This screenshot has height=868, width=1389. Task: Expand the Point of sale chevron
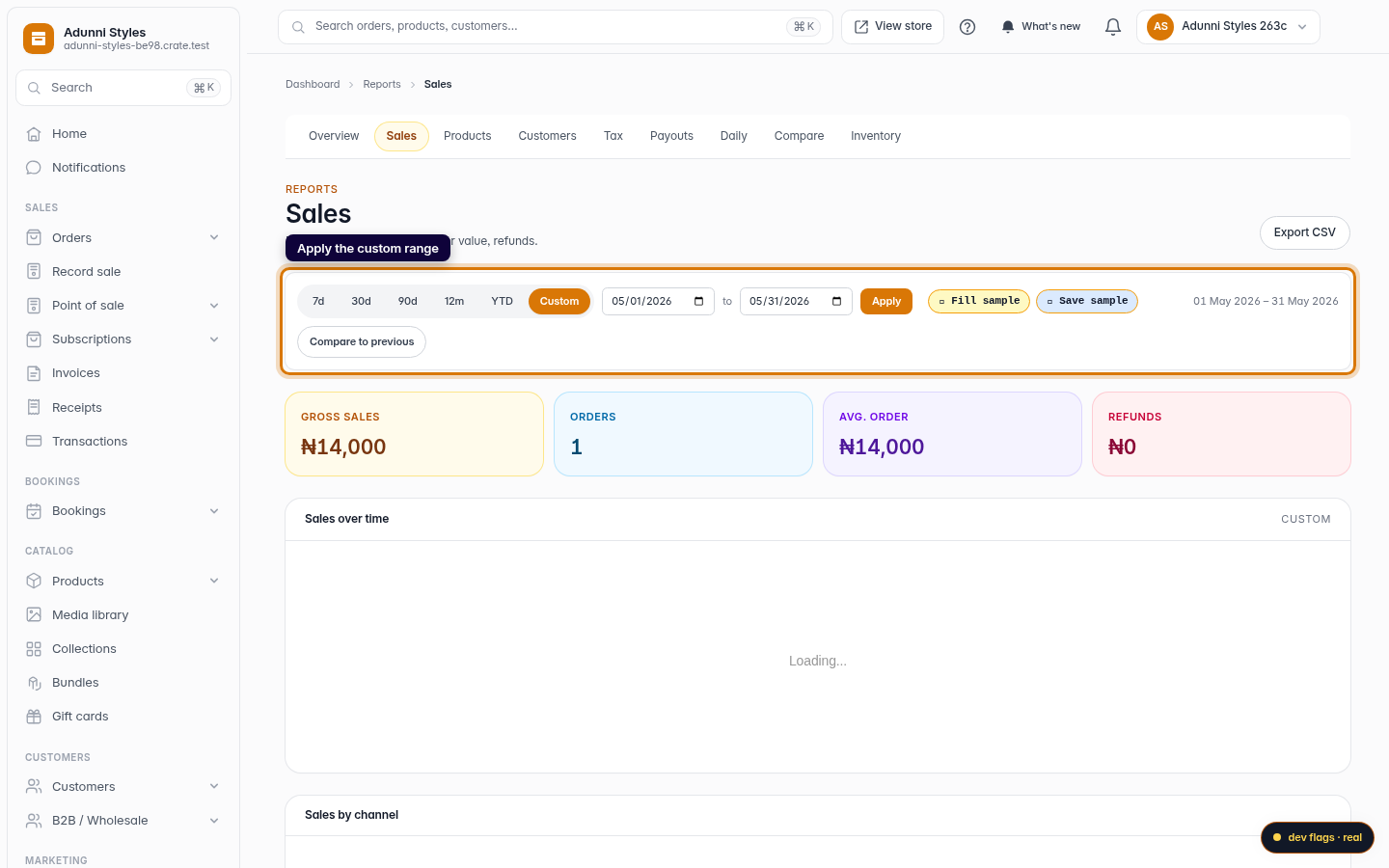(x=214, y=306)
